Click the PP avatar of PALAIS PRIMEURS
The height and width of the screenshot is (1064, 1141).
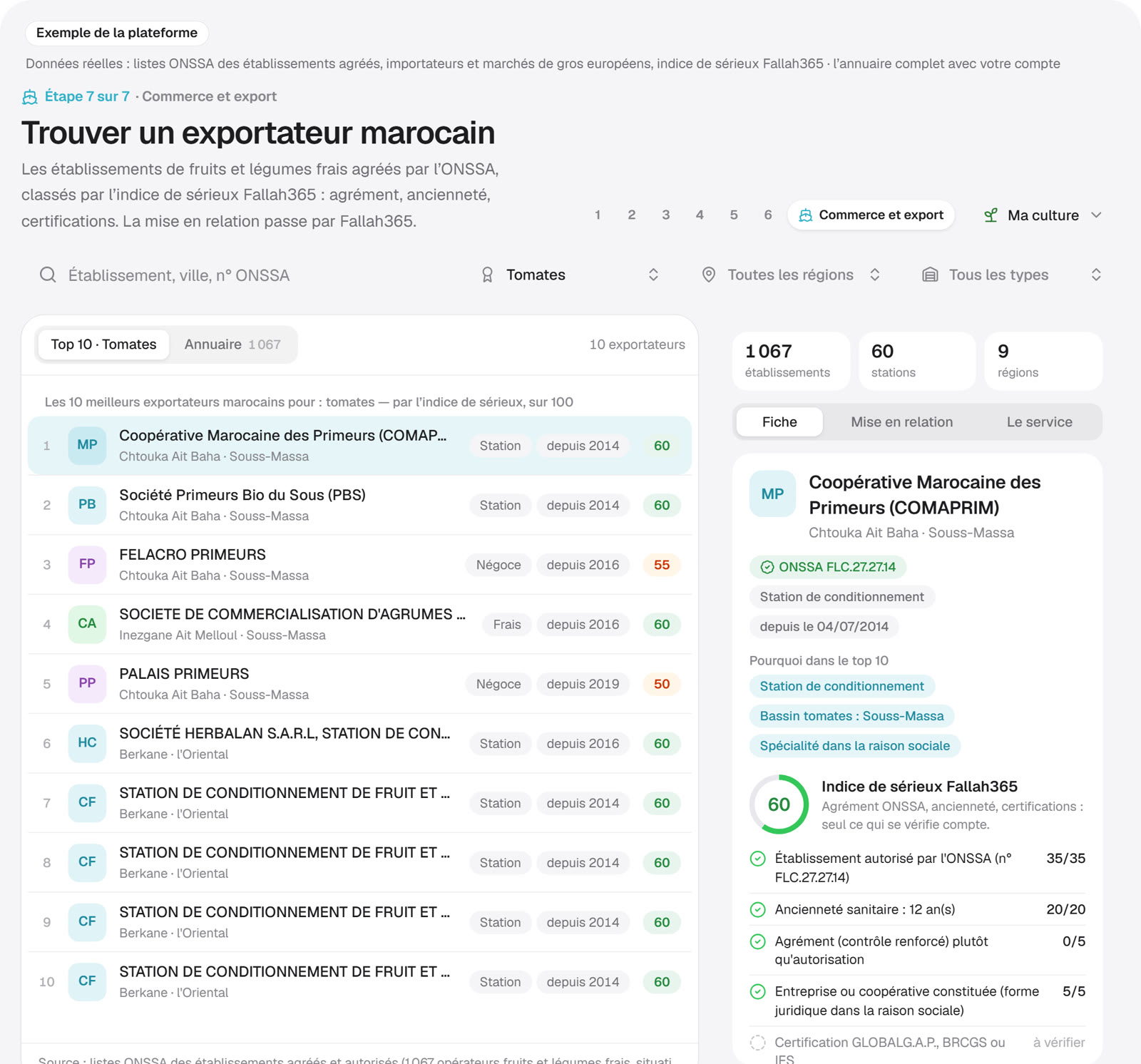[87, 683]
